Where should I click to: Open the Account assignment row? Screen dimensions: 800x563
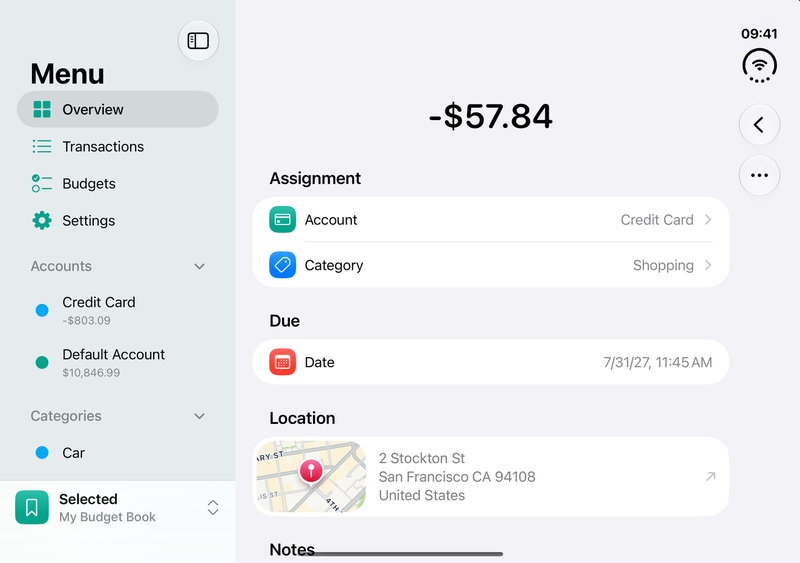[x=490, y=219]
